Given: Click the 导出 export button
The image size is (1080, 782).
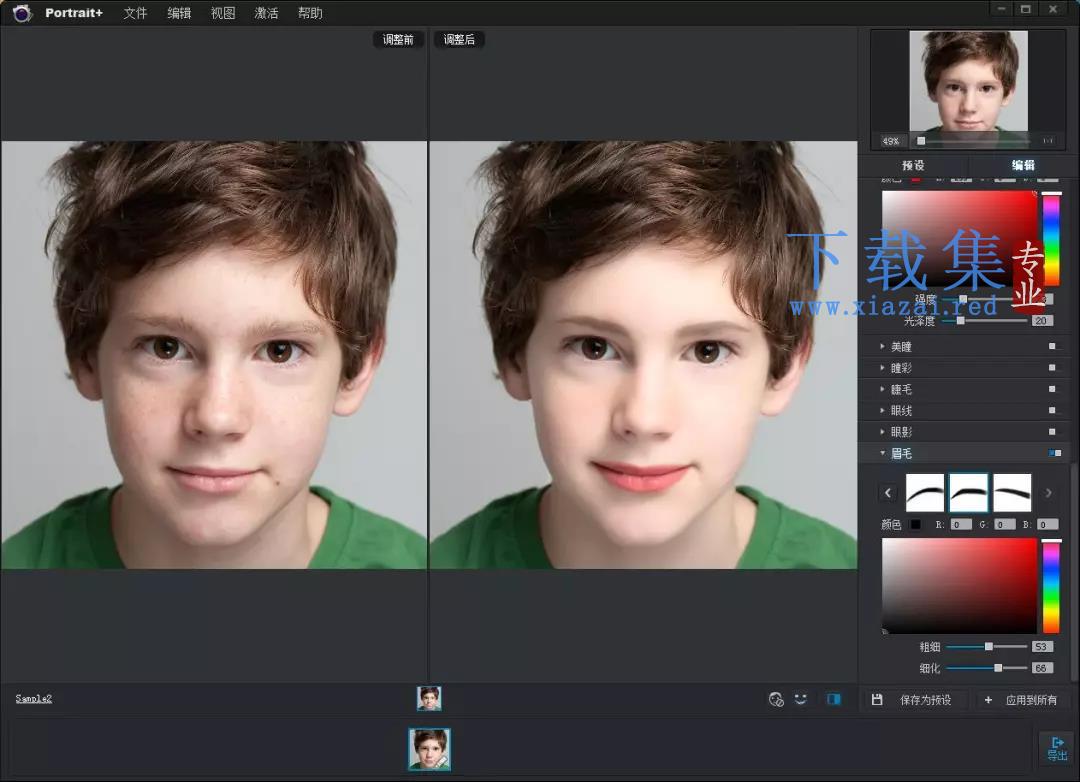Looking at the screenshot, I should click(x=1057, y=750).
